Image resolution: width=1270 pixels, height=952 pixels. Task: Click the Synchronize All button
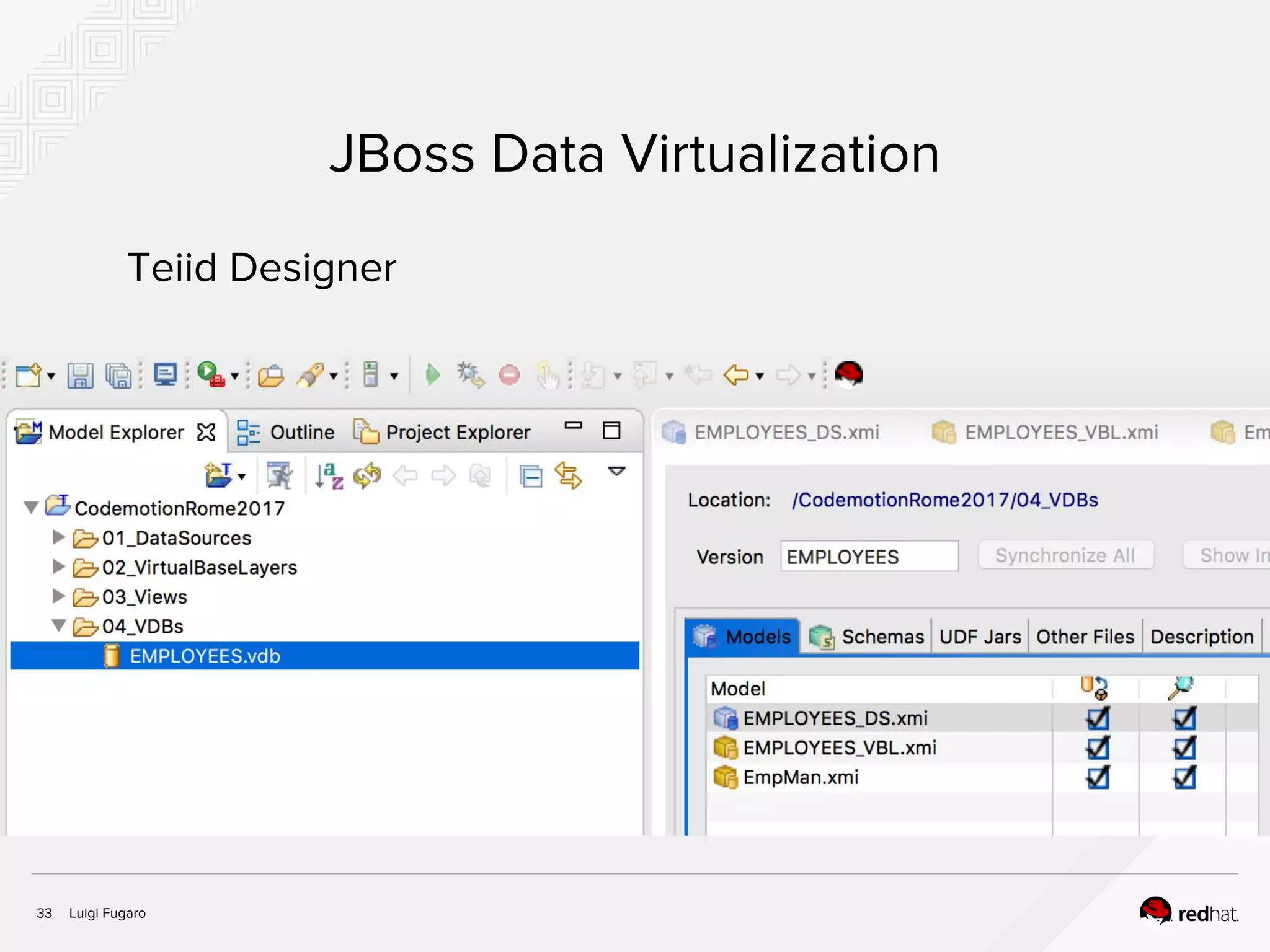(x=1066, y=555)
